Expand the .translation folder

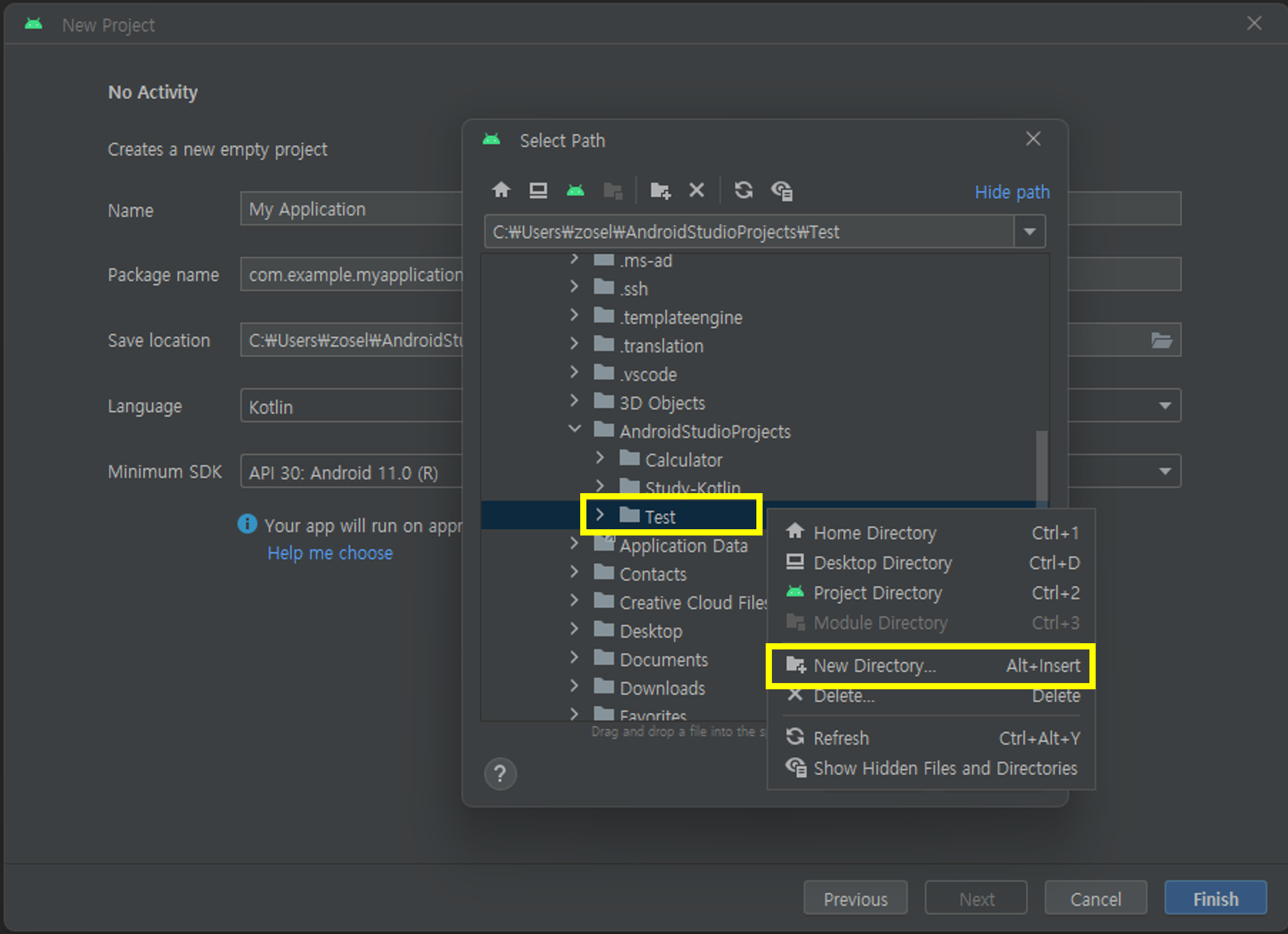[575, 344]
